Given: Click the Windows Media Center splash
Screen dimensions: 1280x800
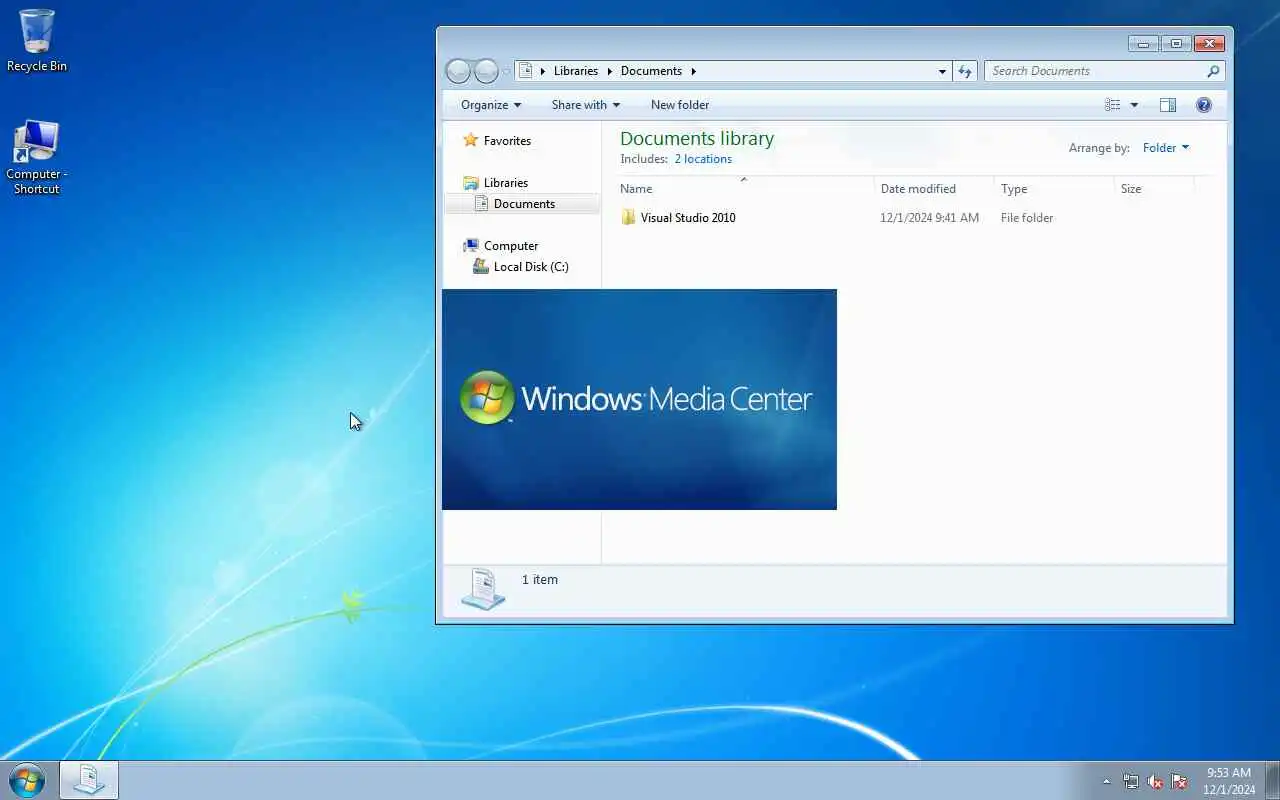Looking at the screenshot, I should pyautogui.click(x=639, y=400).
